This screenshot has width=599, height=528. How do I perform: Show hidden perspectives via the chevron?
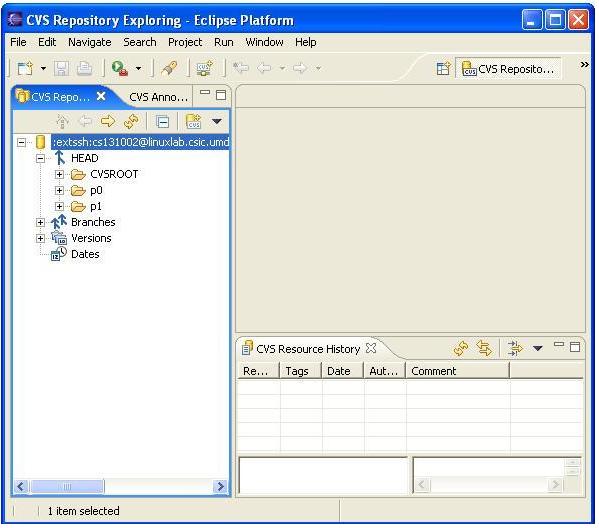tap(584, 64)
